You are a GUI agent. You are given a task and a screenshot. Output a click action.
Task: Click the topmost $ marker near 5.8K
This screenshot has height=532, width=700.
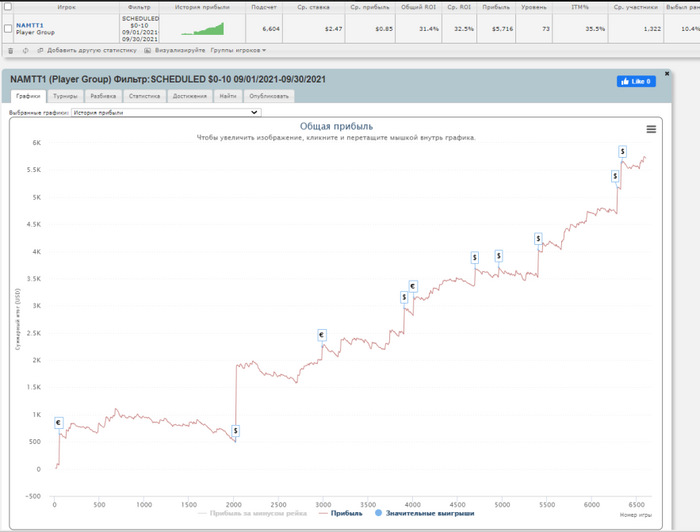click(622, 152)
